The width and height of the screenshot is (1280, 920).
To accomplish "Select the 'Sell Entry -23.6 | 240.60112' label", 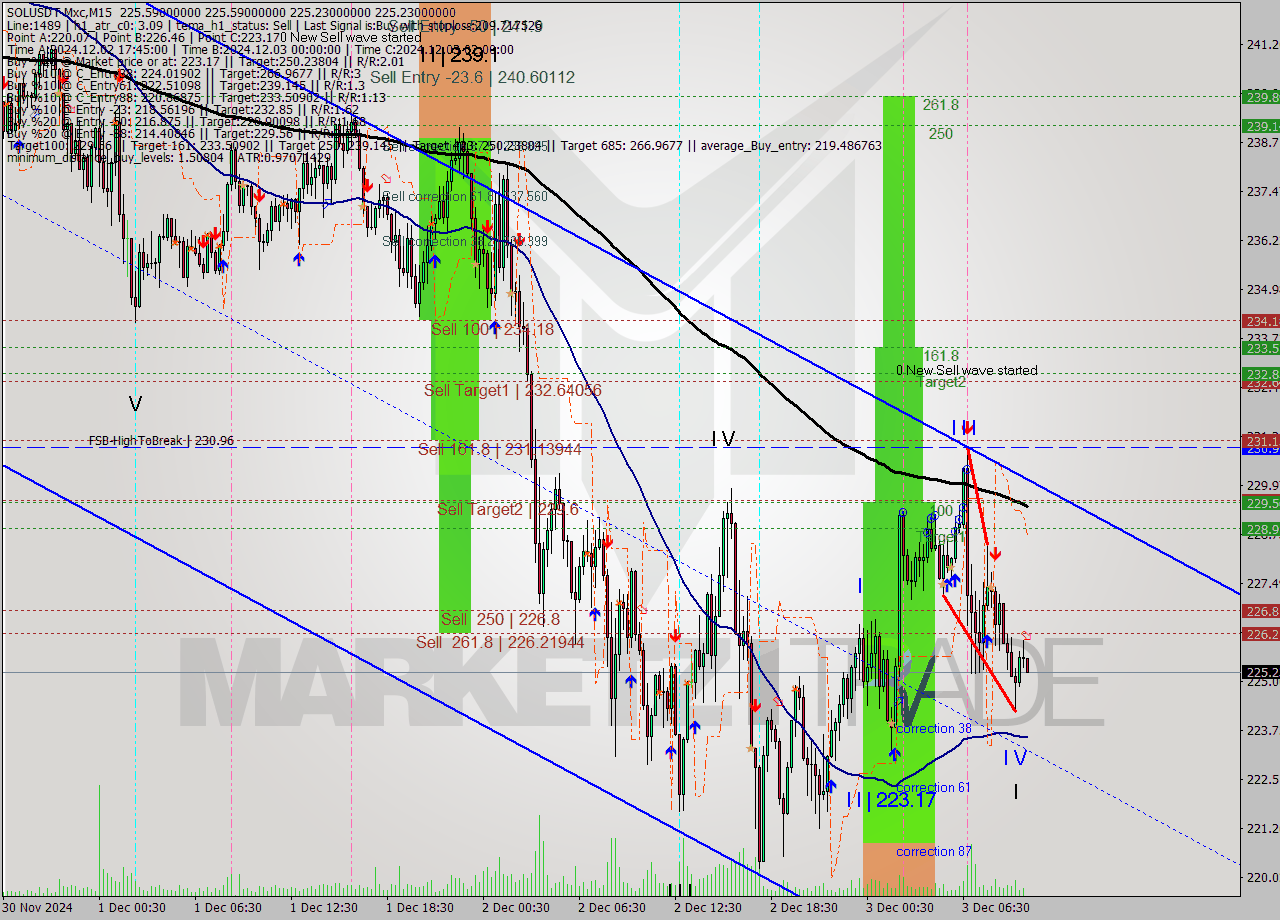I will (x=472, y=77).
